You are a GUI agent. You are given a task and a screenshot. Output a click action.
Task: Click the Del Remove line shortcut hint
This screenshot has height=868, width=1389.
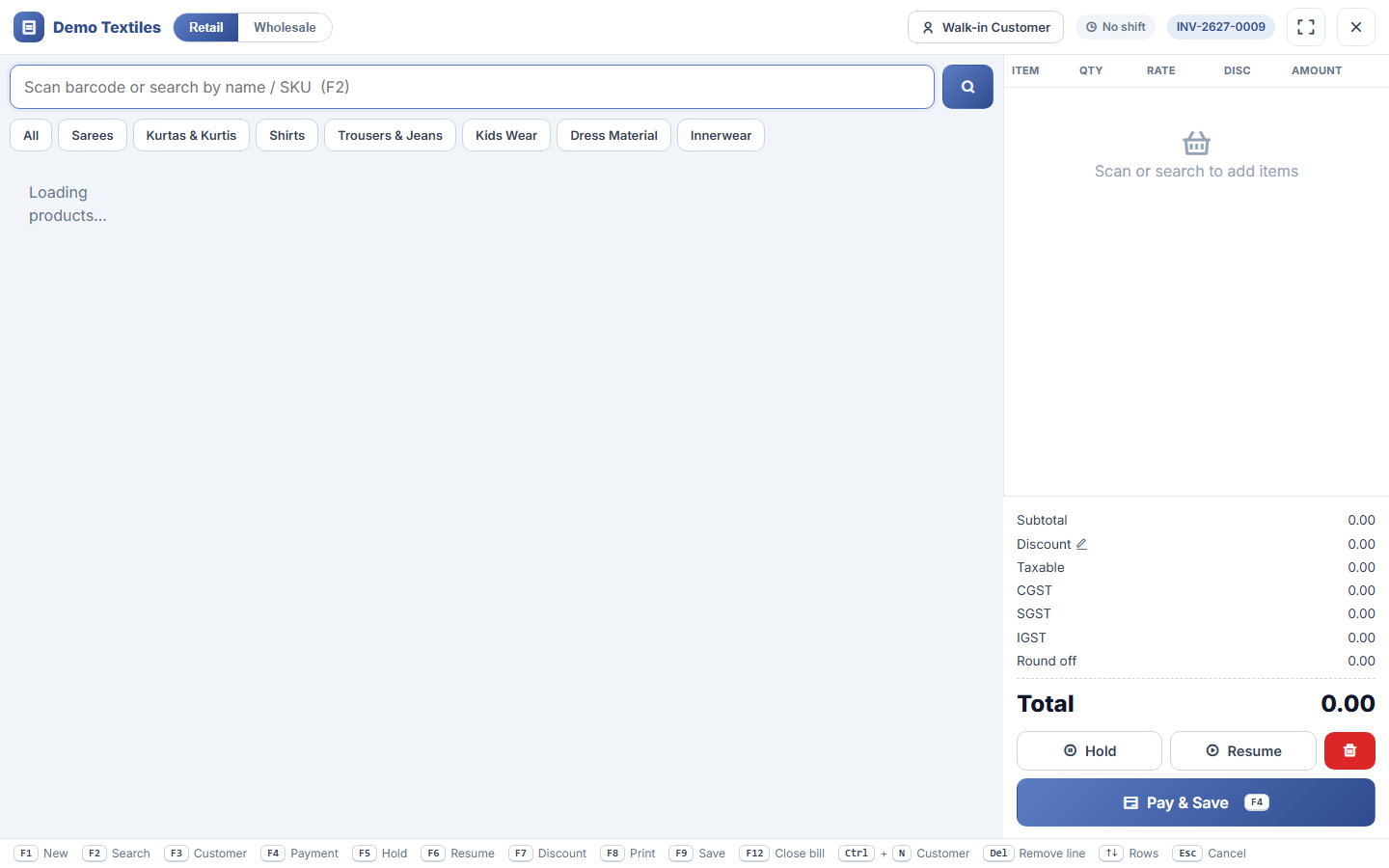coord(1034,854)
